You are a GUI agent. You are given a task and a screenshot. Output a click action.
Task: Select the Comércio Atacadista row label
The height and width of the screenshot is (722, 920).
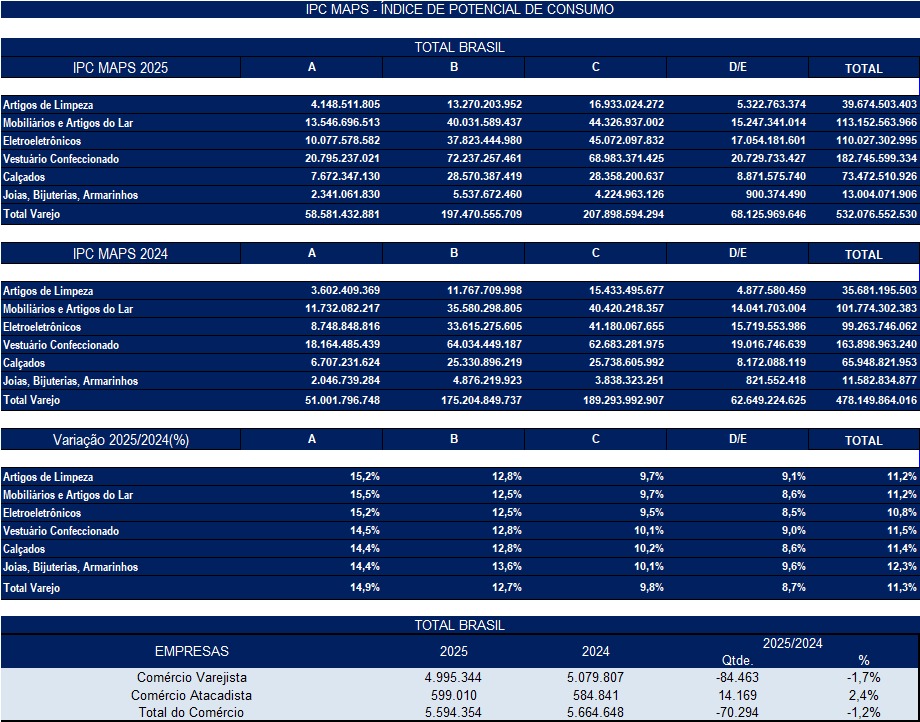[190, 695]
